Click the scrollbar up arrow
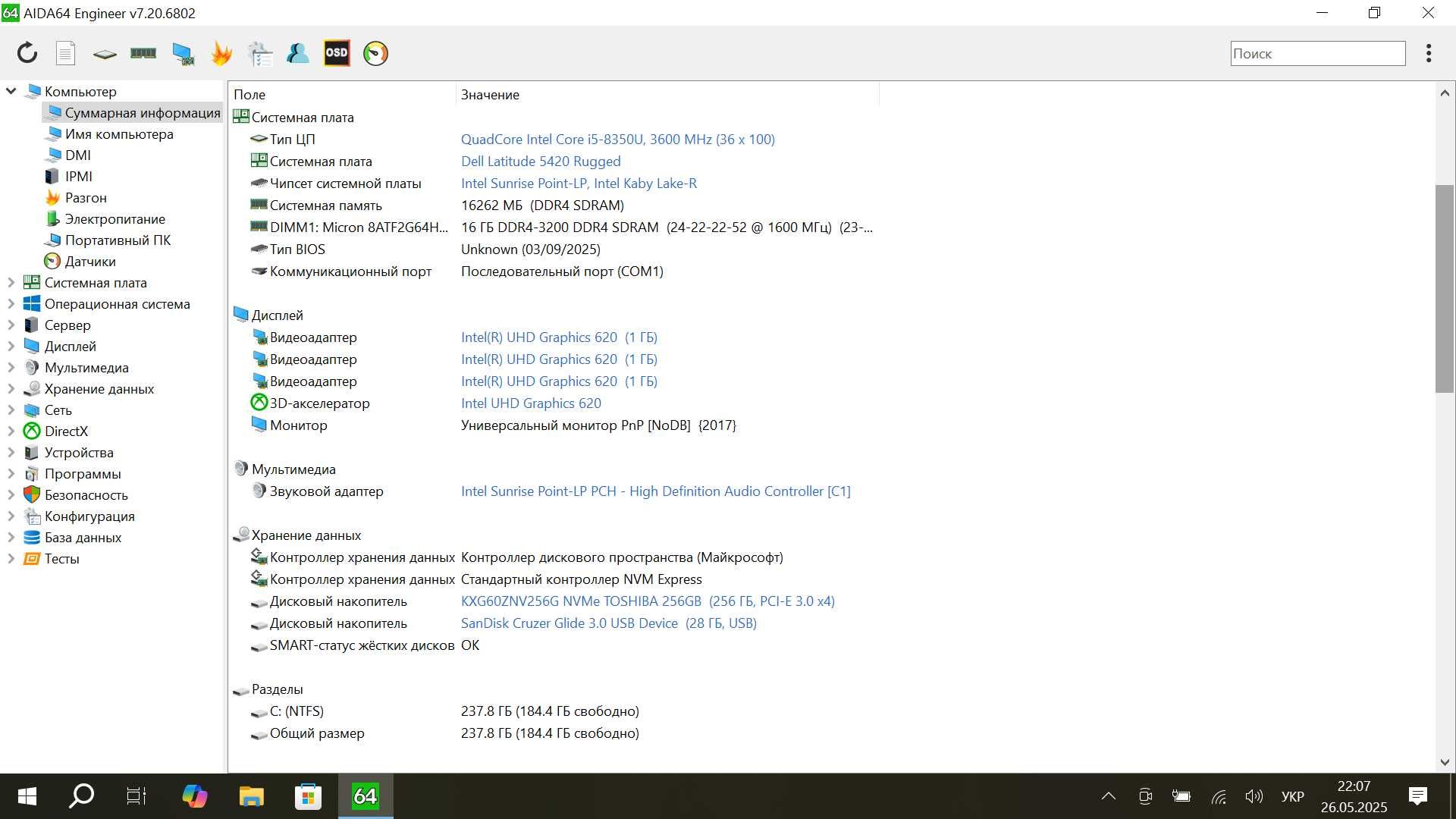Viewport: 1456px width, 819px height. [x=1444, y=93]
